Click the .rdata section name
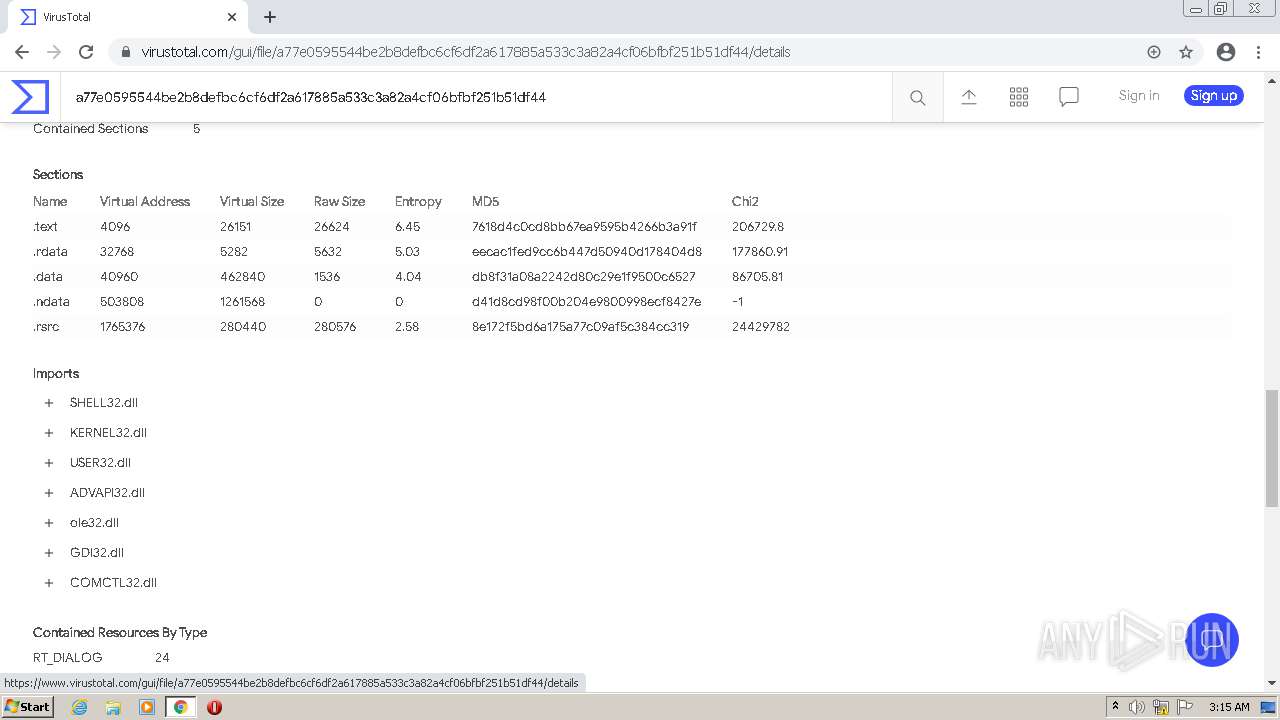Screen dimensions: 1280x720 50,252
